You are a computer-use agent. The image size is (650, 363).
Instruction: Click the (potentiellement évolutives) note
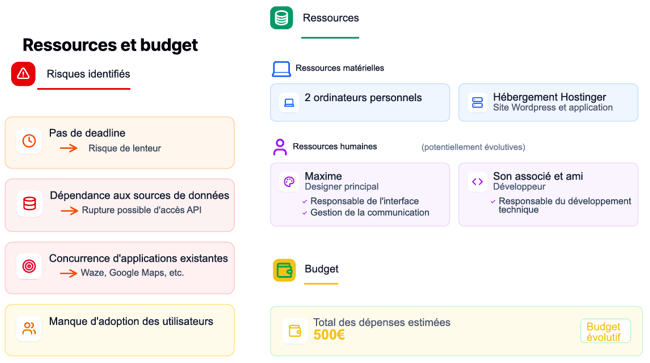pos(473,147)
